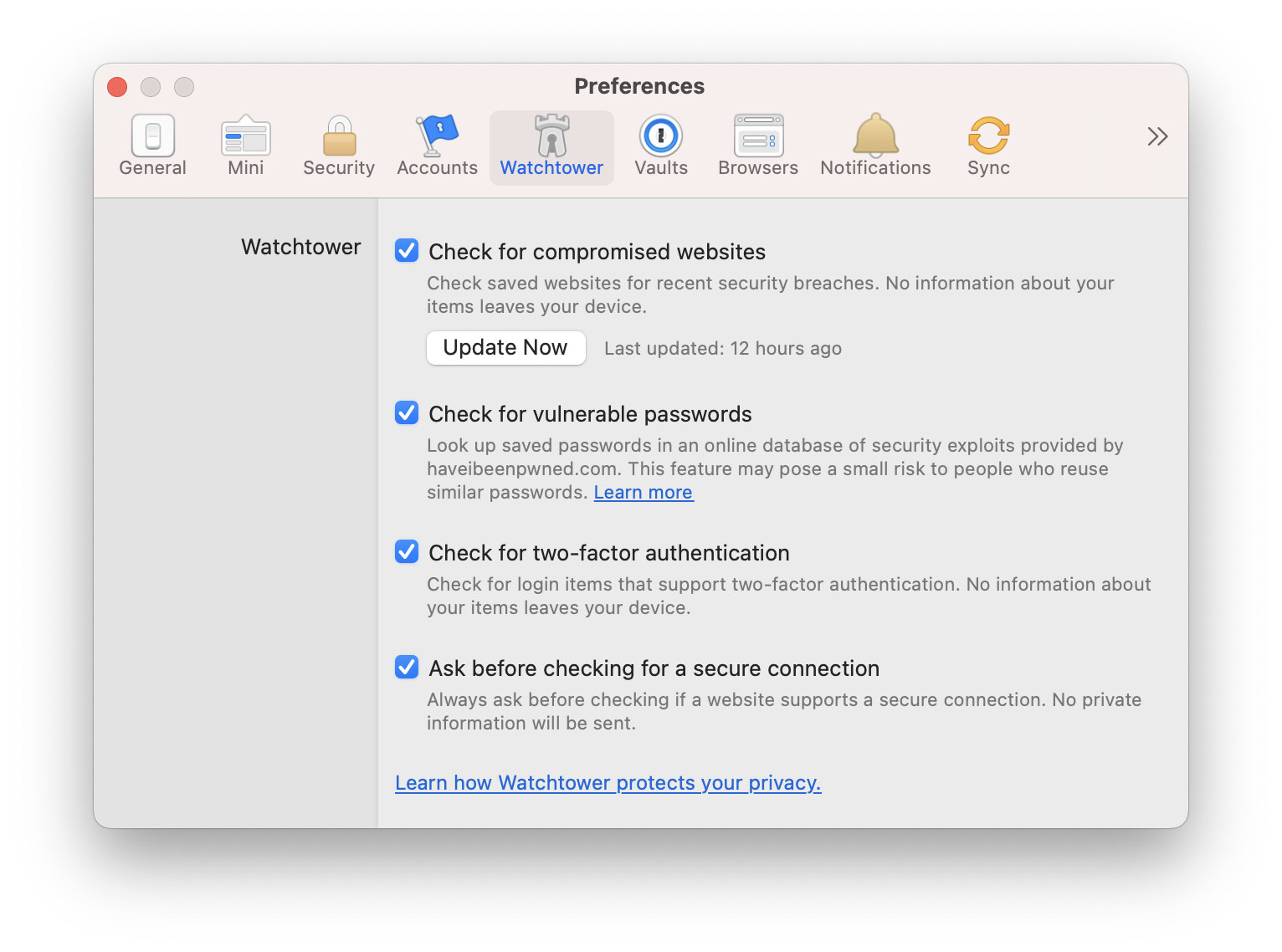
Task: Uncheck Check for compromised websites
Action: point(407,250)
